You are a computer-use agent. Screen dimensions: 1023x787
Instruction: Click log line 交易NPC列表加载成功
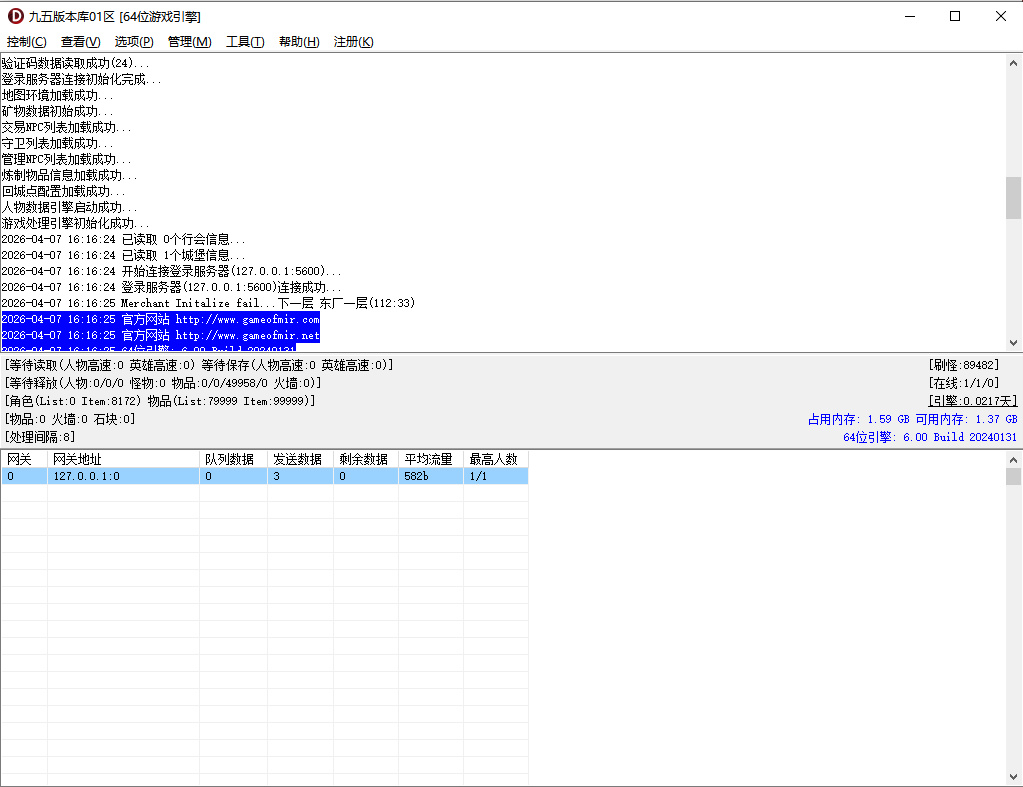tap(66, 127)
